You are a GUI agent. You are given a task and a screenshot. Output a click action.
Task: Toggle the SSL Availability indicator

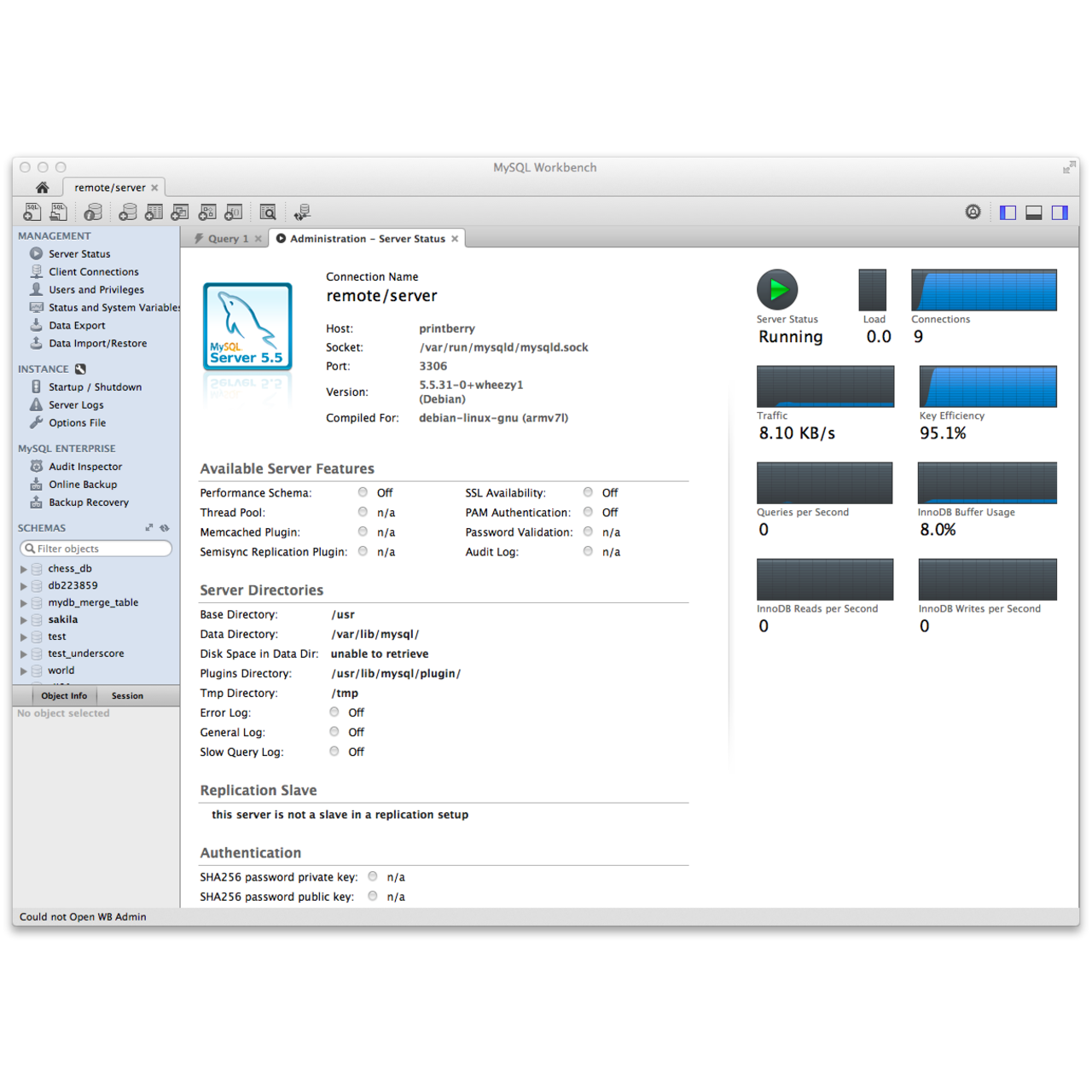click(x=588, y=492)
